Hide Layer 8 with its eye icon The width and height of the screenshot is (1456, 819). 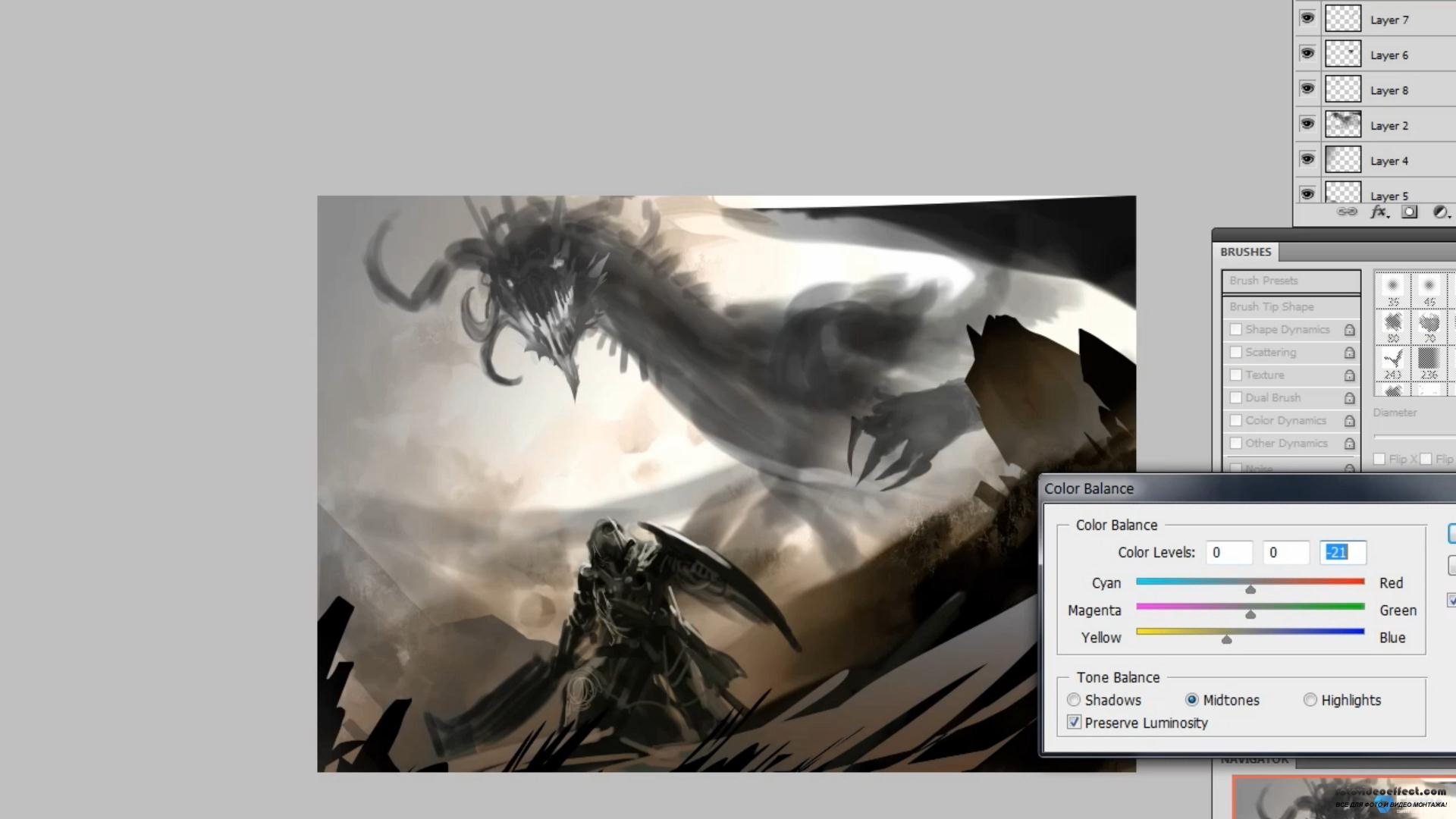[1307, 89]
